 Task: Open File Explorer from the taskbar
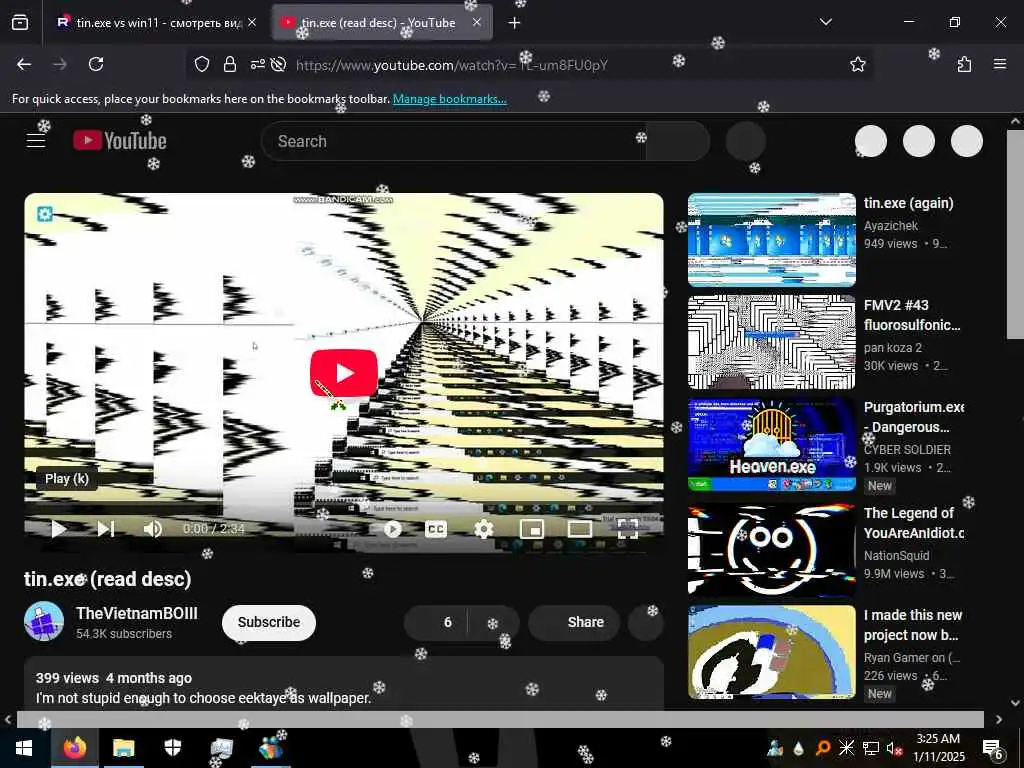pos(123,748)
